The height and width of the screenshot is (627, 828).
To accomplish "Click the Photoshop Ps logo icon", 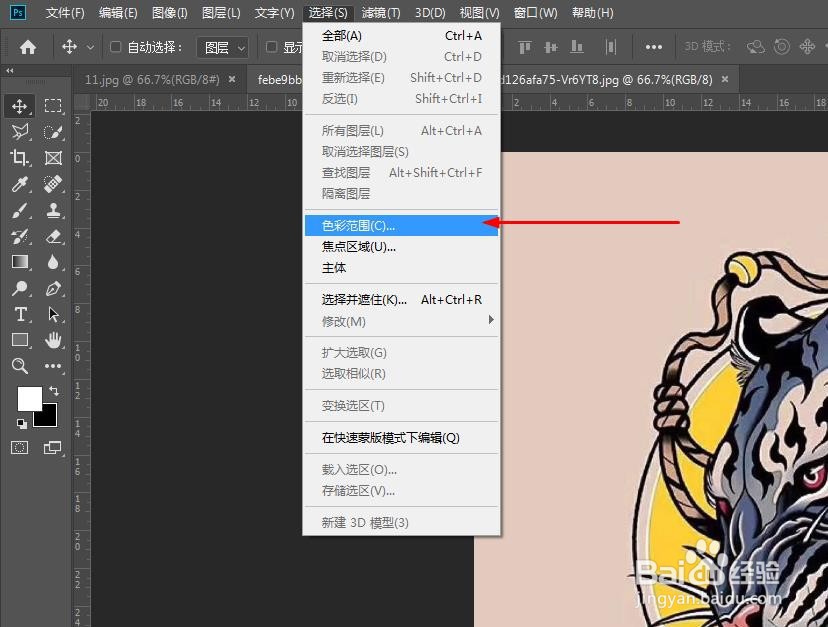I will coord(17,12).
